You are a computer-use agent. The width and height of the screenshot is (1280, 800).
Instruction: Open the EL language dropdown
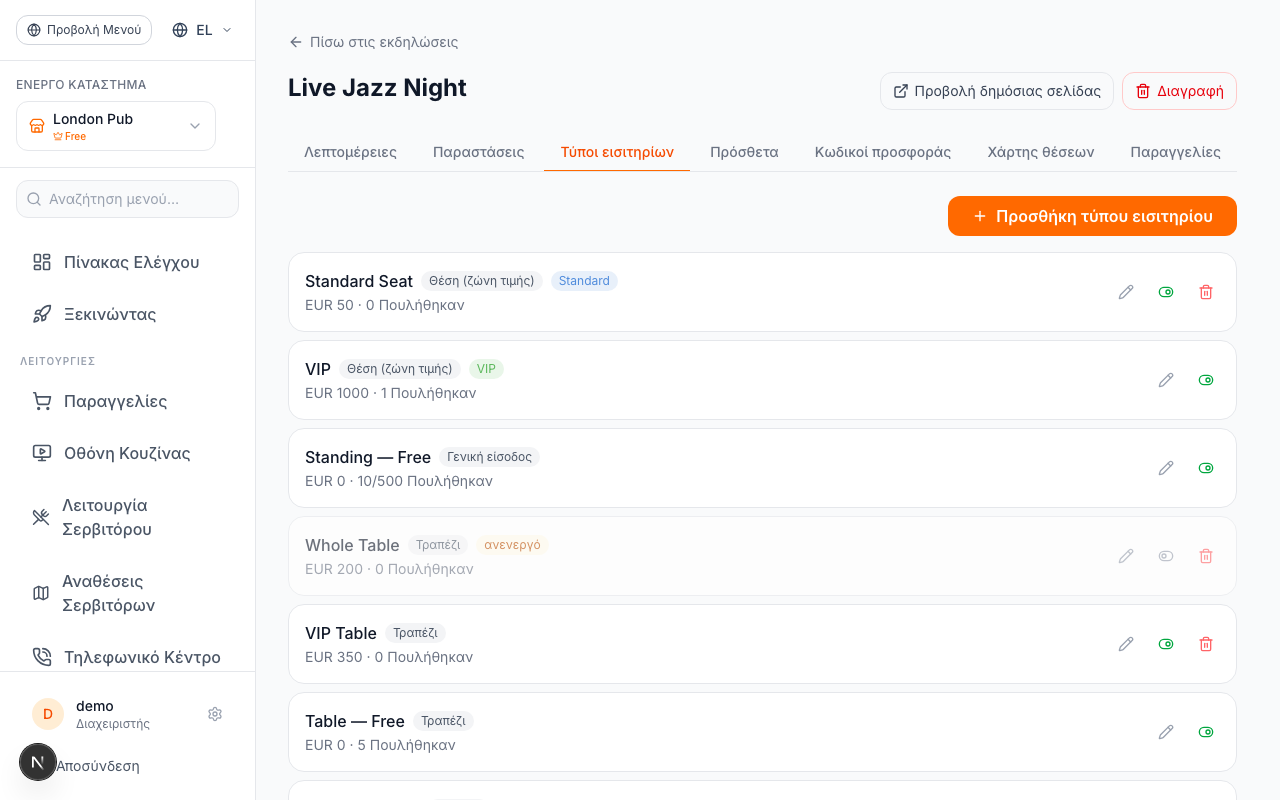point(202,30)
